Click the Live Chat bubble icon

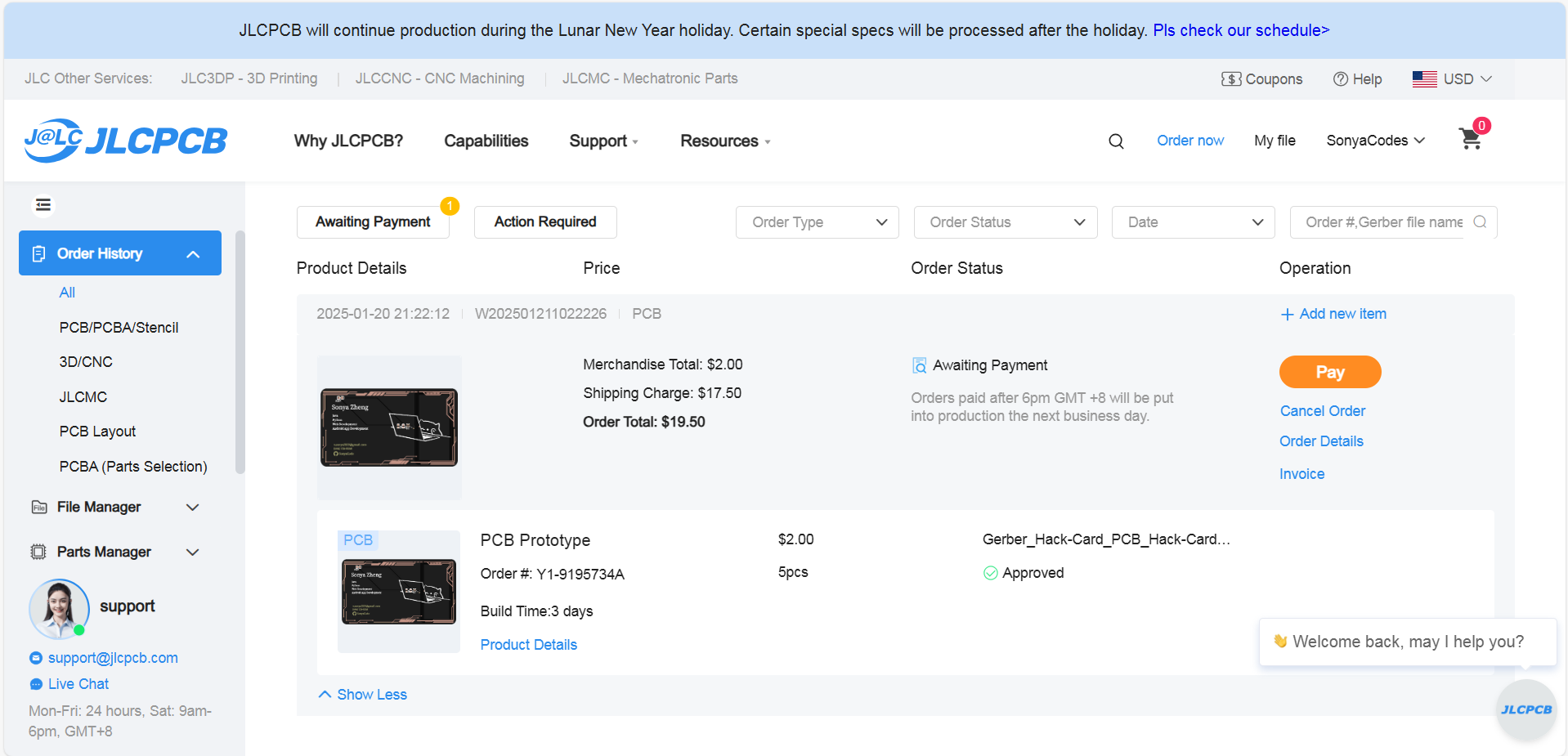36,684
